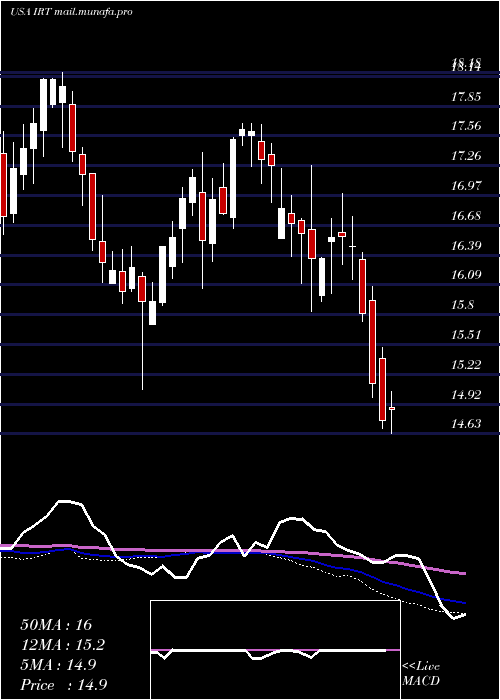Screen dimensions: 500x700
Task: Click the 15.8 price axis label
Action: click(462, 305)
